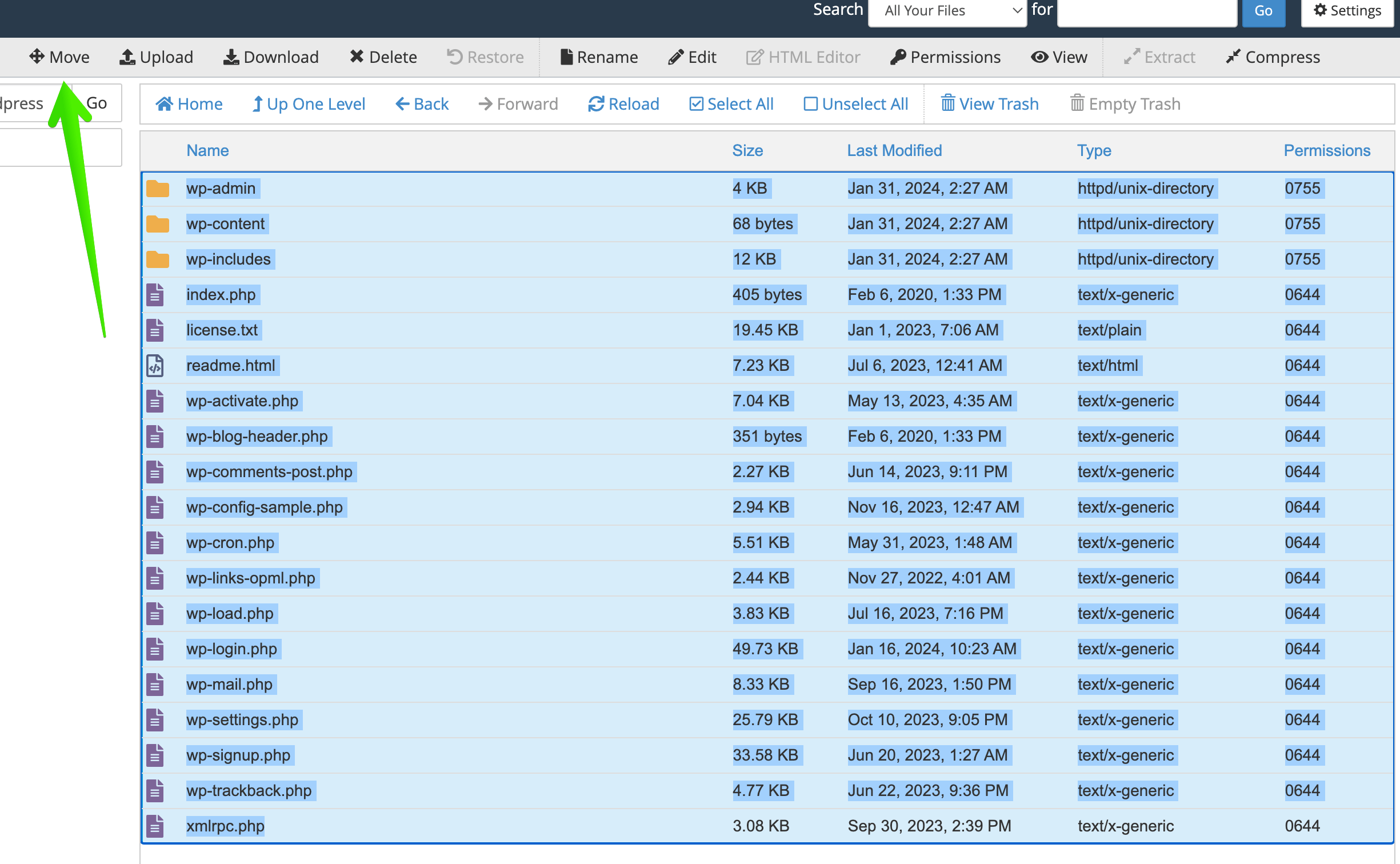
Task: Download the selected files
Action: coord(271,57)
